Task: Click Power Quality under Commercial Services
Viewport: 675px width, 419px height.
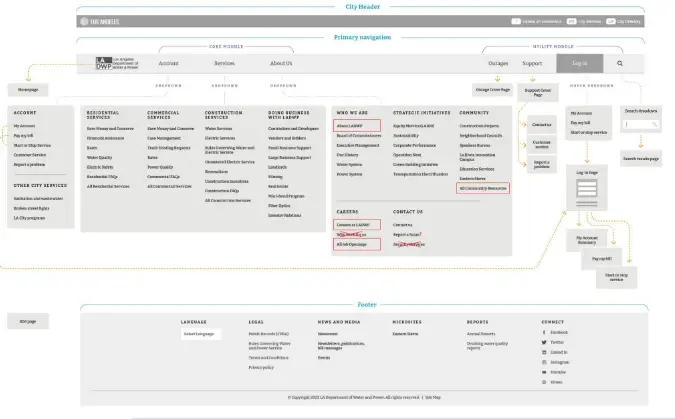Action: click(160, 167)
